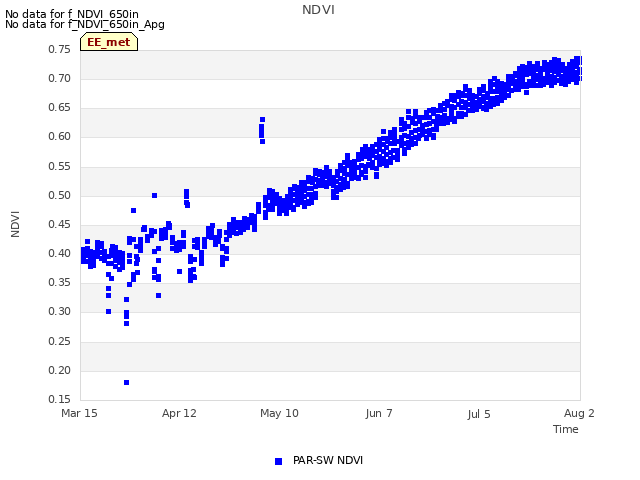The height and width of the screenshot is (480, 640).
Task: Click the 0.55 y-axis tick label
Action: click(59, 167)
